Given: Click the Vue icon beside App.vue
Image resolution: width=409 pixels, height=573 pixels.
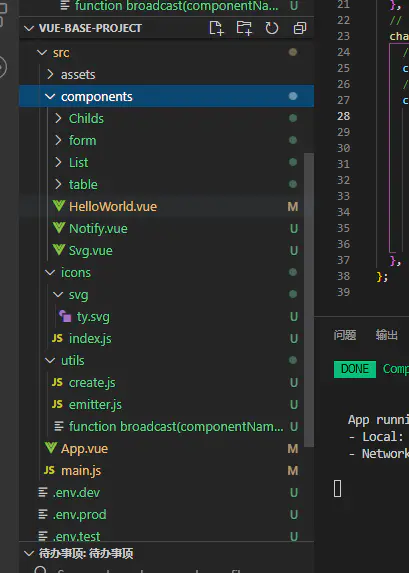Looking at the screenshot, I should coord(51,448).
